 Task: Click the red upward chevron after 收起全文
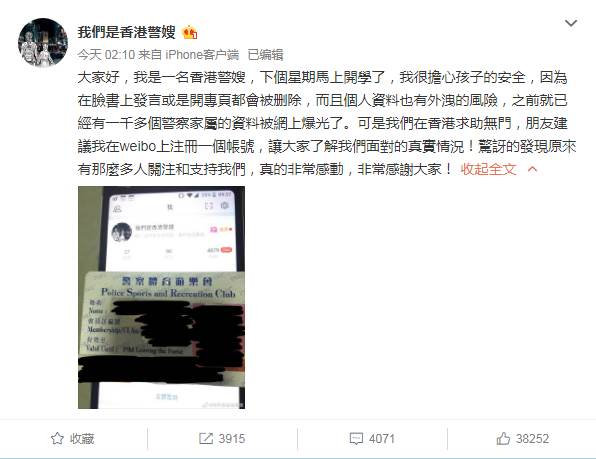pyautogui.click(x=533, y=169)
